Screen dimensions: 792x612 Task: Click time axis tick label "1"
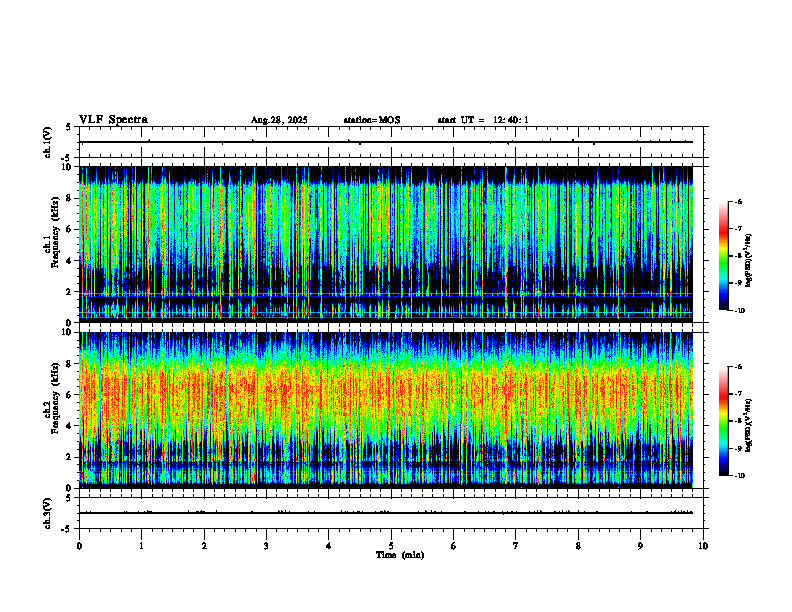[x=141, y=546]
